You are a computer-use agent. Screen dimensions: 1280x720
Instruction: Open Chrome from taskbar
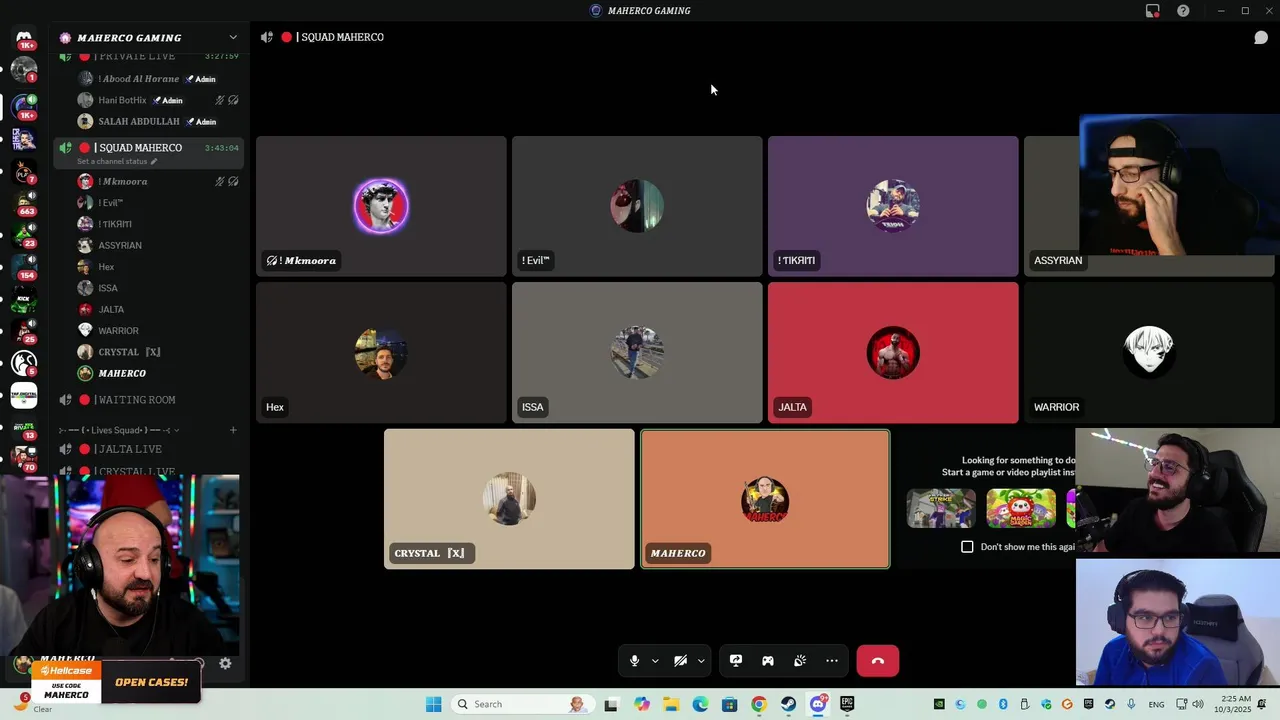pyautogui.click(x=759, y=704)
